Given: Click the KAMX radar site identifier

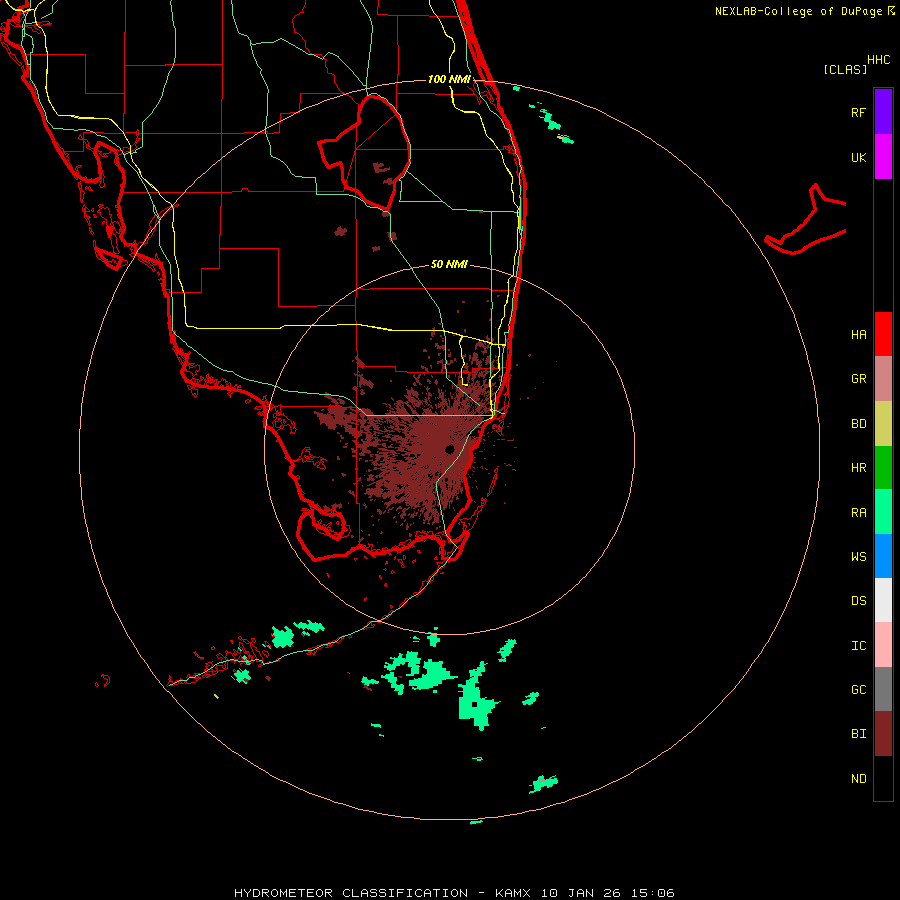Looking at the screenshot, I should 513,893.
